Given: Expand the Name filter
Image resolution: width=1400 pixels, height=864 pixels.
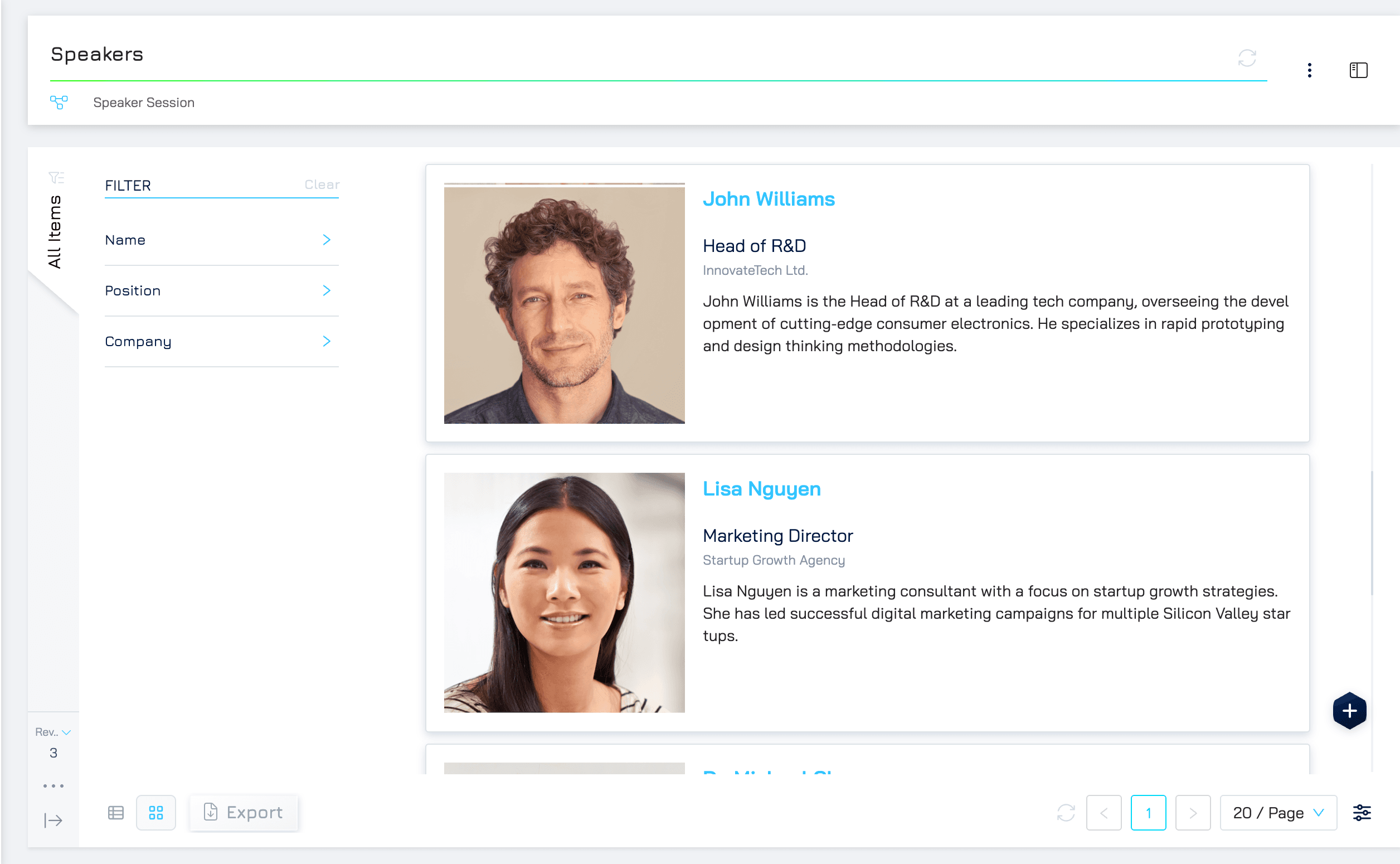Looking at the screenshot, I should click(222, 240).
